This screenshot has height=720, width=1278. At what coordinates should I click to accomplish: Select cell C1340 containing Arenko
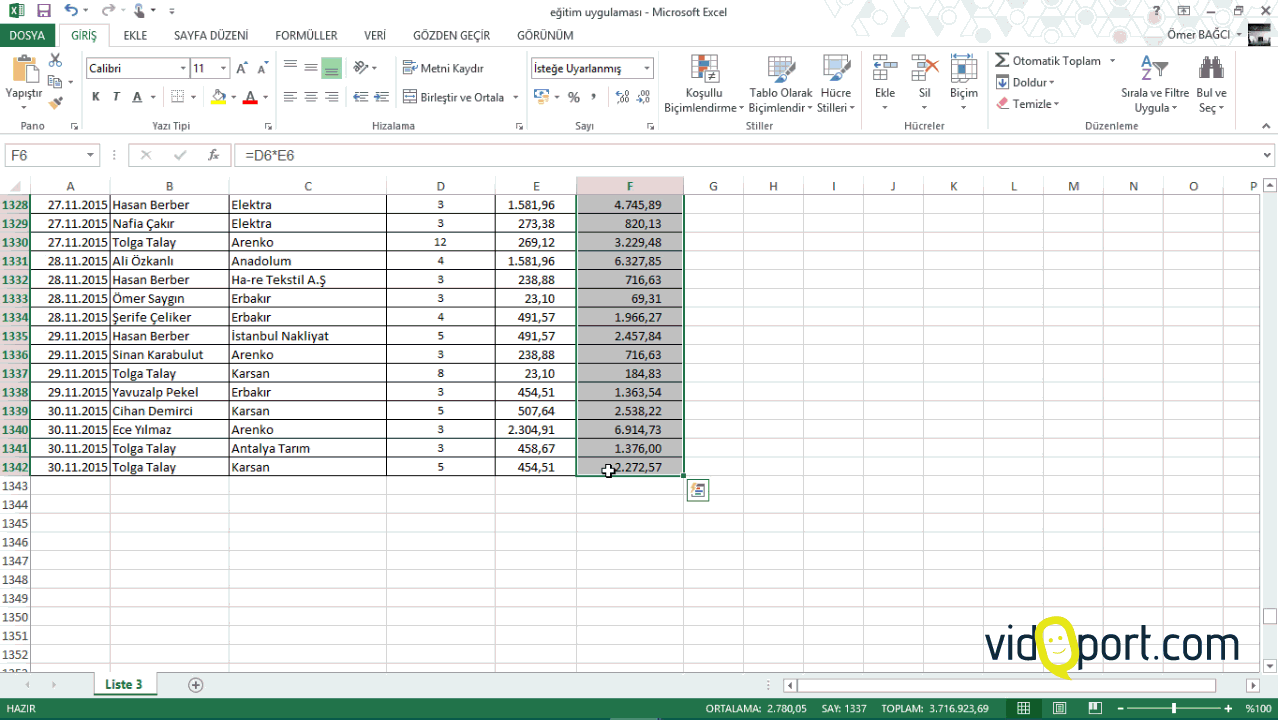click(x=307, y=430)
